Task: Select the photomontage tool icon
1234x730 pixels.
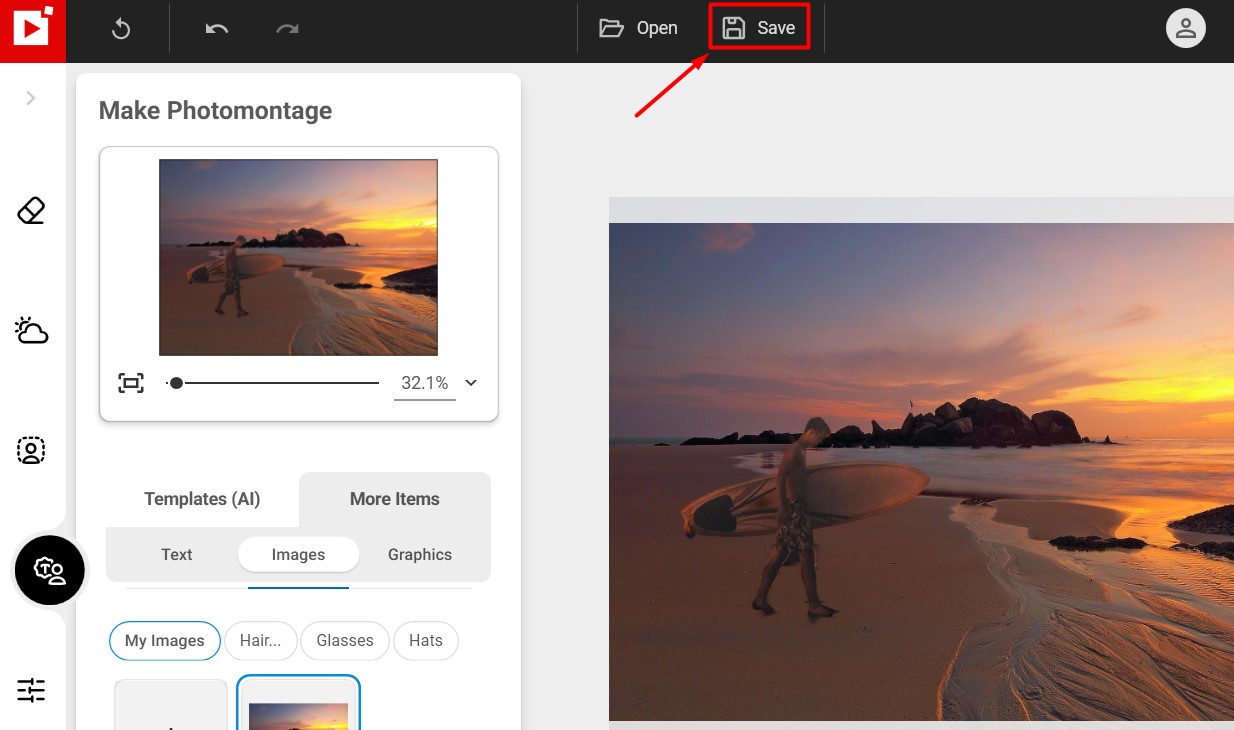Action: pos(49,570)
